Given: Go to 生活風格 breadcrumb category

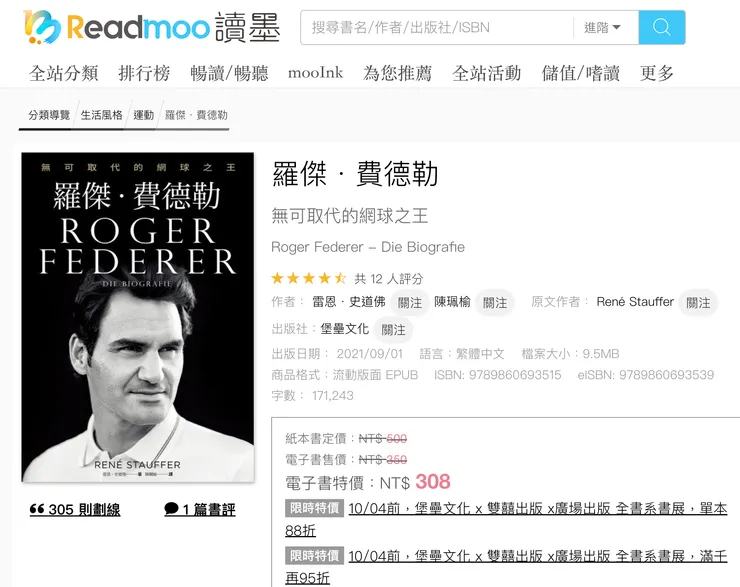Looking at the screenshot, I should (101, 115).
